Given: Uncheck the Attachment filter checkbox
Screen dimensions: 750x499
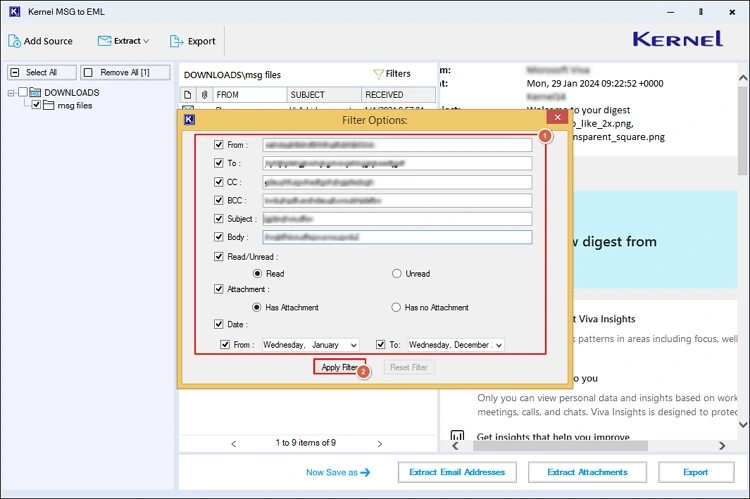Looking at the screenshot, I should [x=219, y=289].
